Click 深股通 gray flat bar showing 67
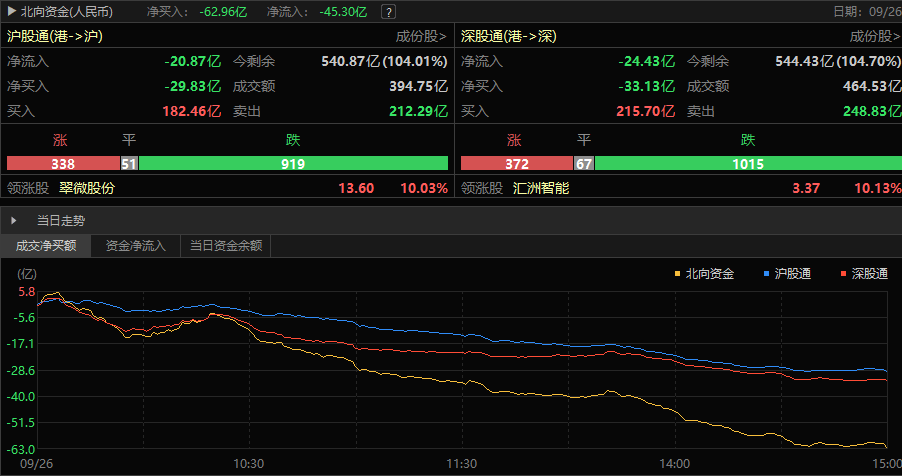Screen dimensions: 902x476 584,164
